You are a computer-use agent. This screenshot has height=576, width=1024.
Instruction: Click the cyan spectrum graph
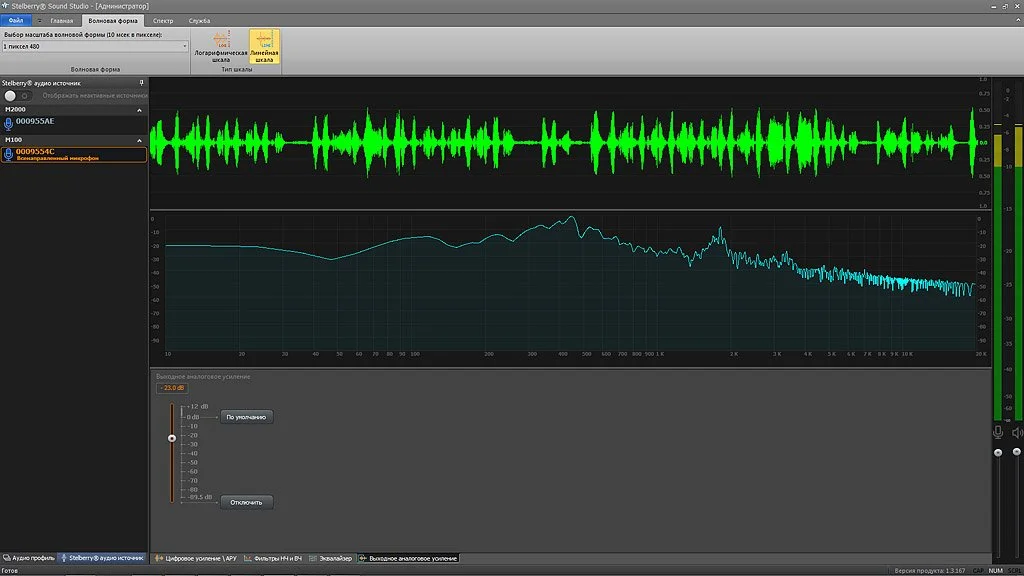pos(569,283)
